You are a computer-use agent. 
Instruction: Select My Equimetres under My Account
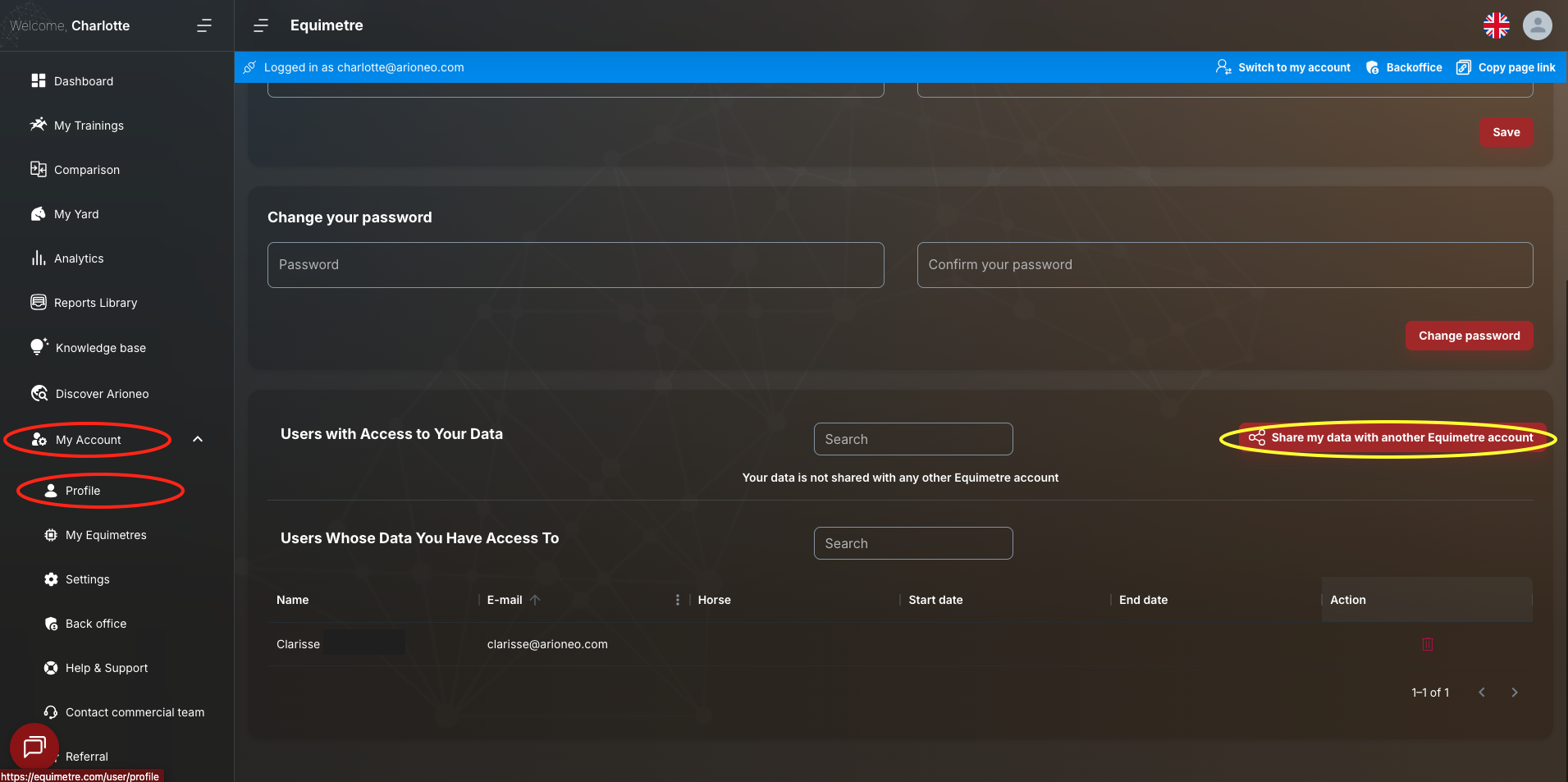point(106,535)
